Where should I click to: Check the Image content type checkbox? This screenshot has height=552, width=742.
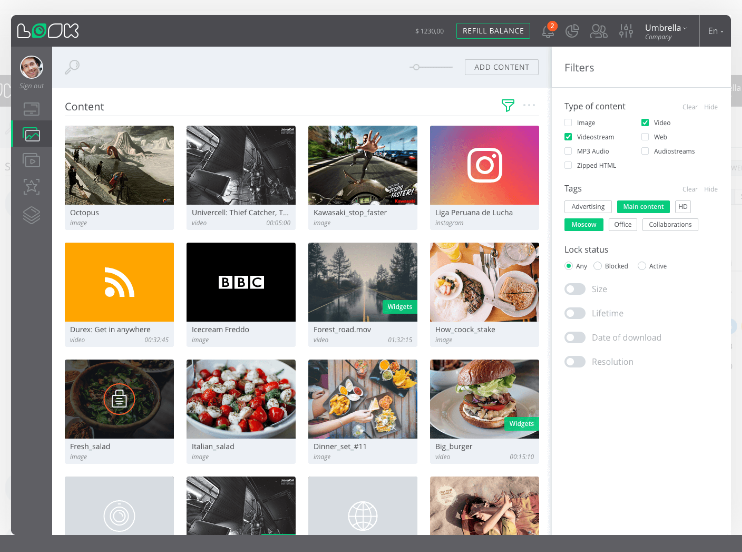(x=568, y=122)
